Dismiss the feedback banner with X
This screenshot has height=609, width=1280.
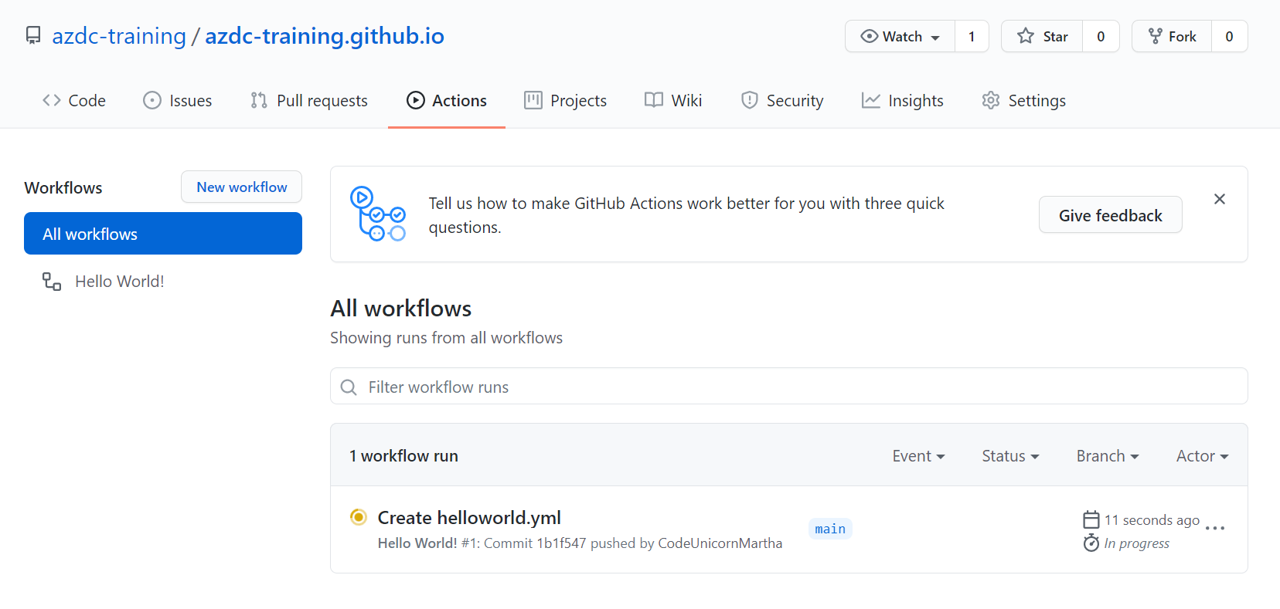(1219, 199)
